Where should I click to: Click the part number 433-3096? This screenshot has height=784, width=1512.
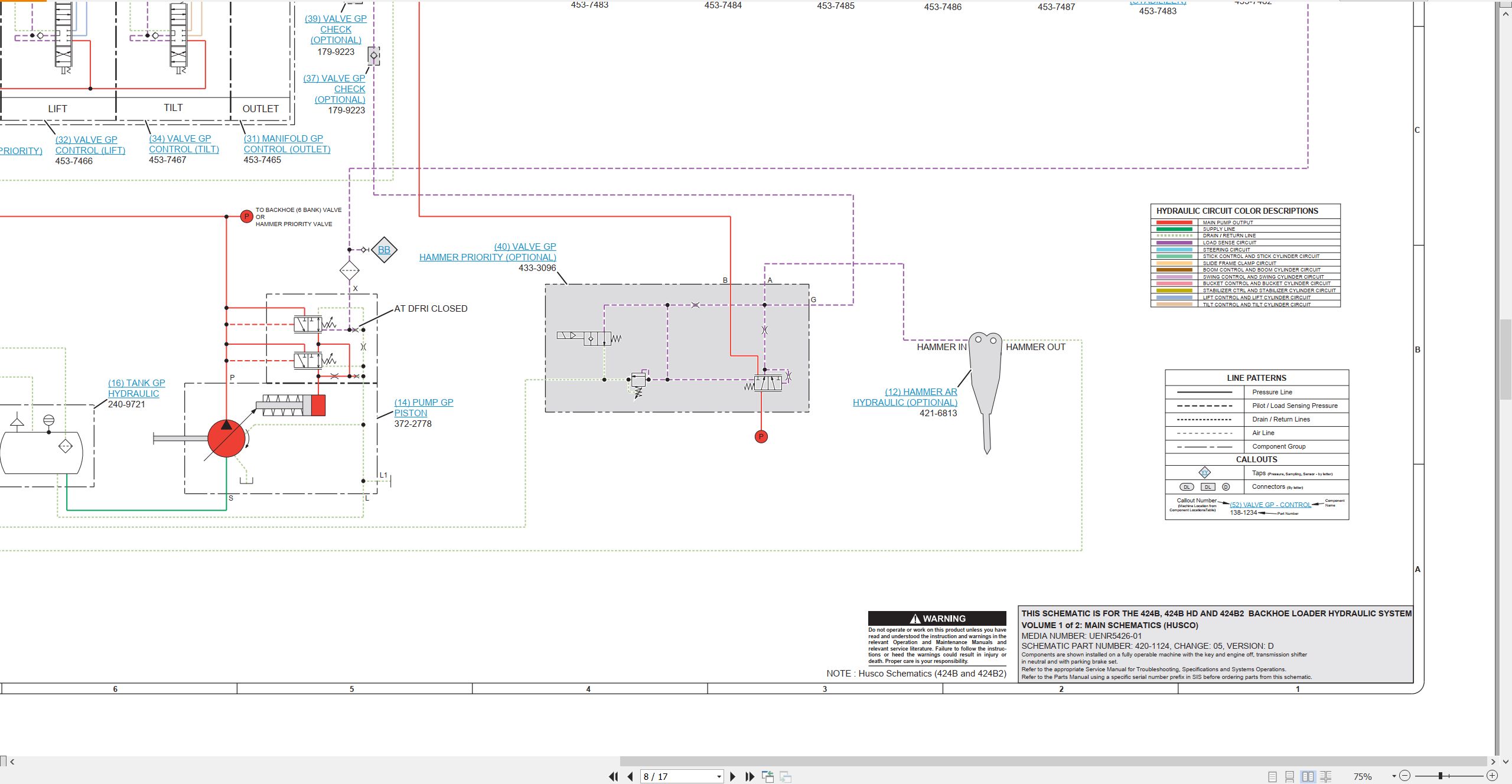[x=537, y=268]
